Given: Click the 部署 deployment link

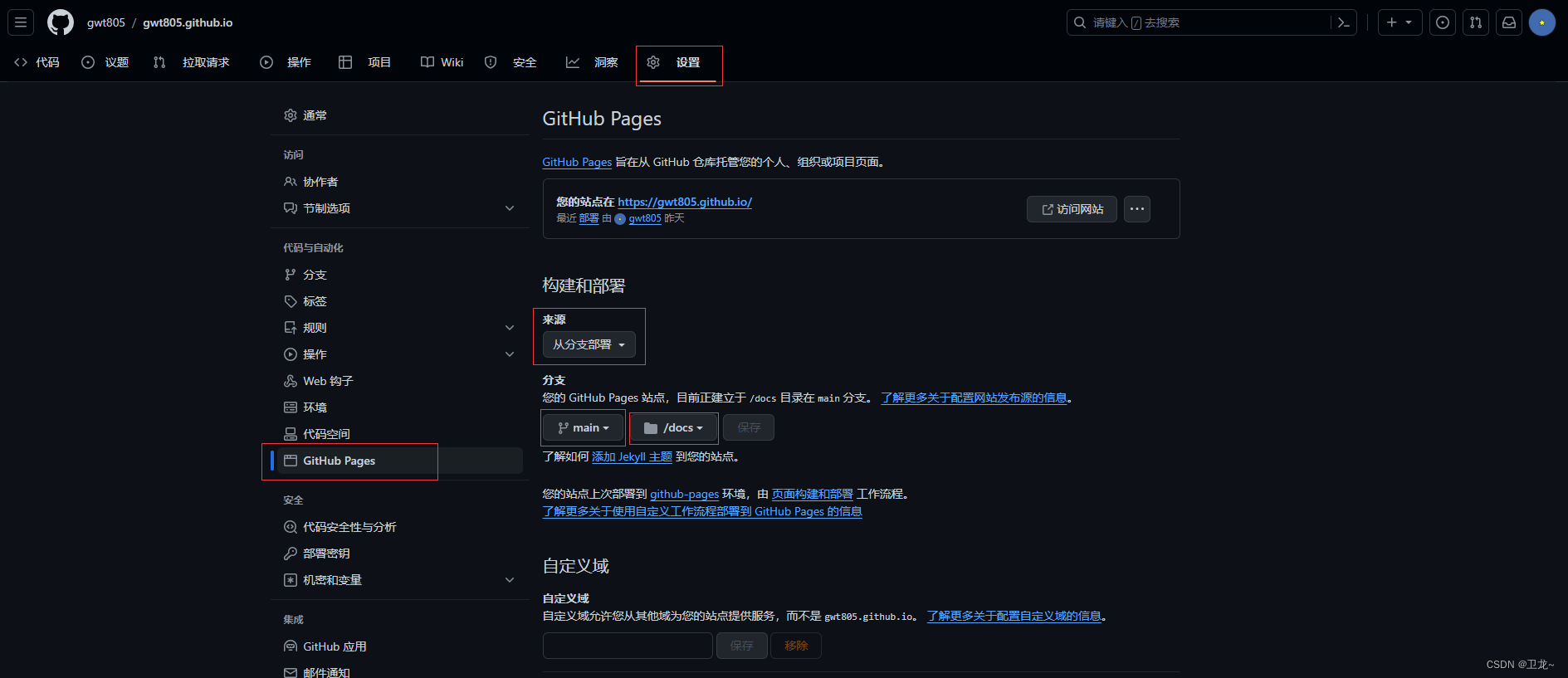Looking at the screenshot, I should tap(589, 218).
